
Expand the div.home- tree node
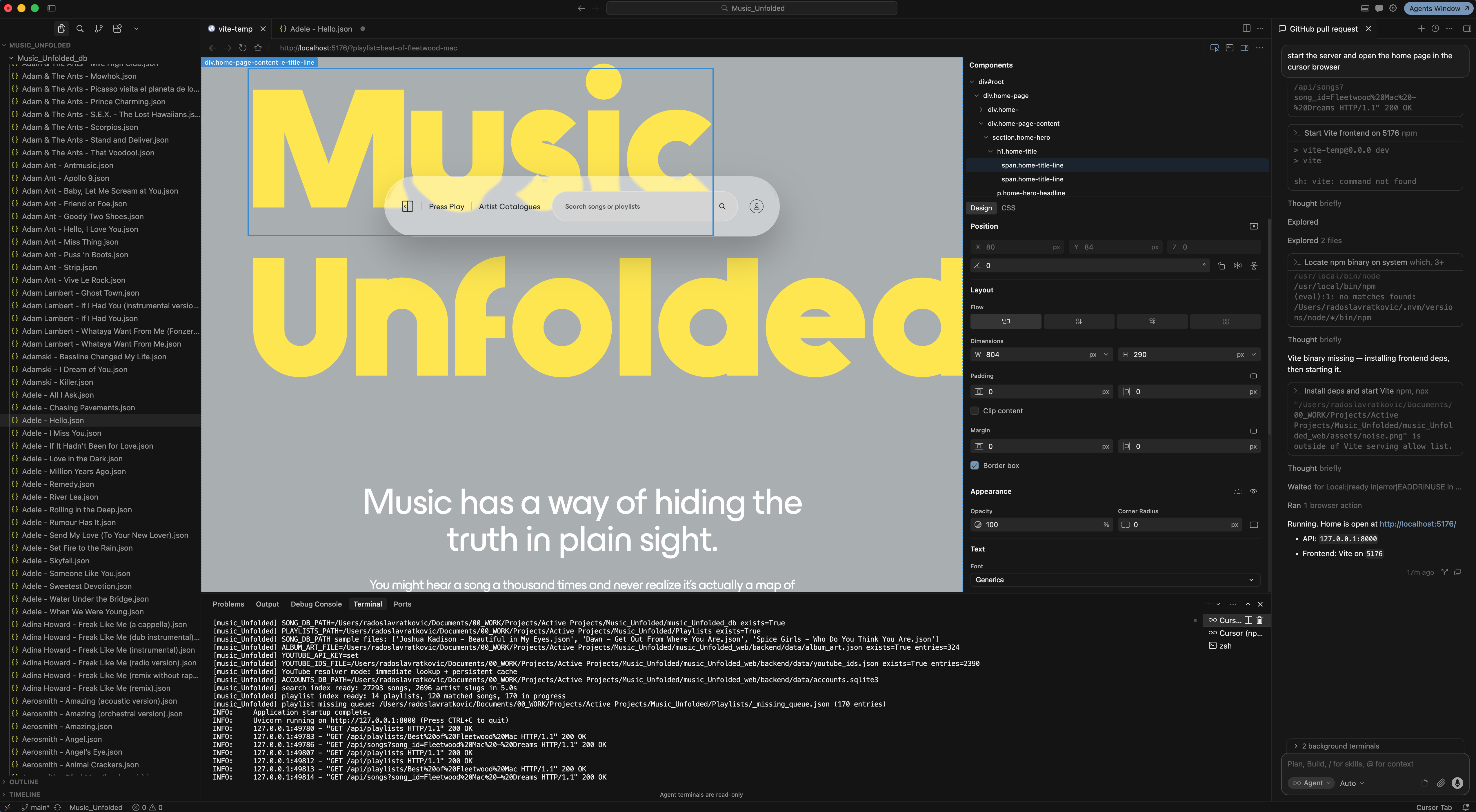point(981,110)
